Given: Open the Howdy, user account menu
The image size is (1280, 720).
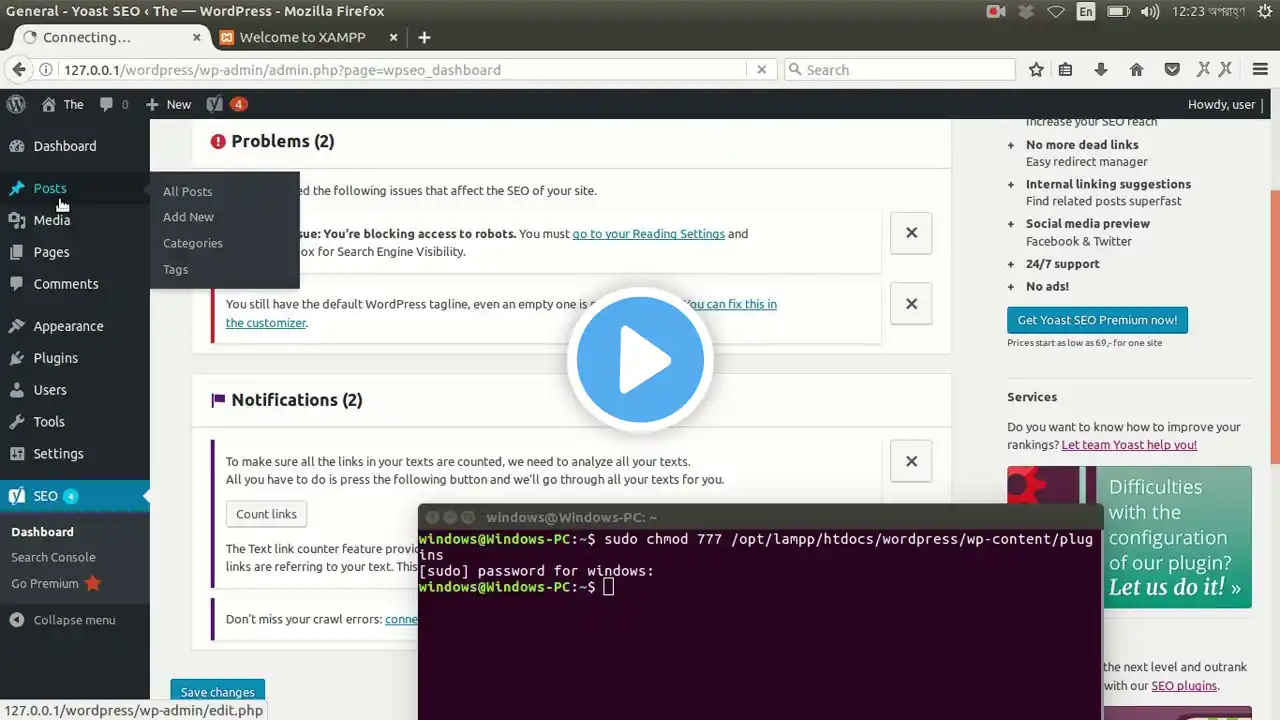Looking at the screenshot, I should [x=1222, y=104].
